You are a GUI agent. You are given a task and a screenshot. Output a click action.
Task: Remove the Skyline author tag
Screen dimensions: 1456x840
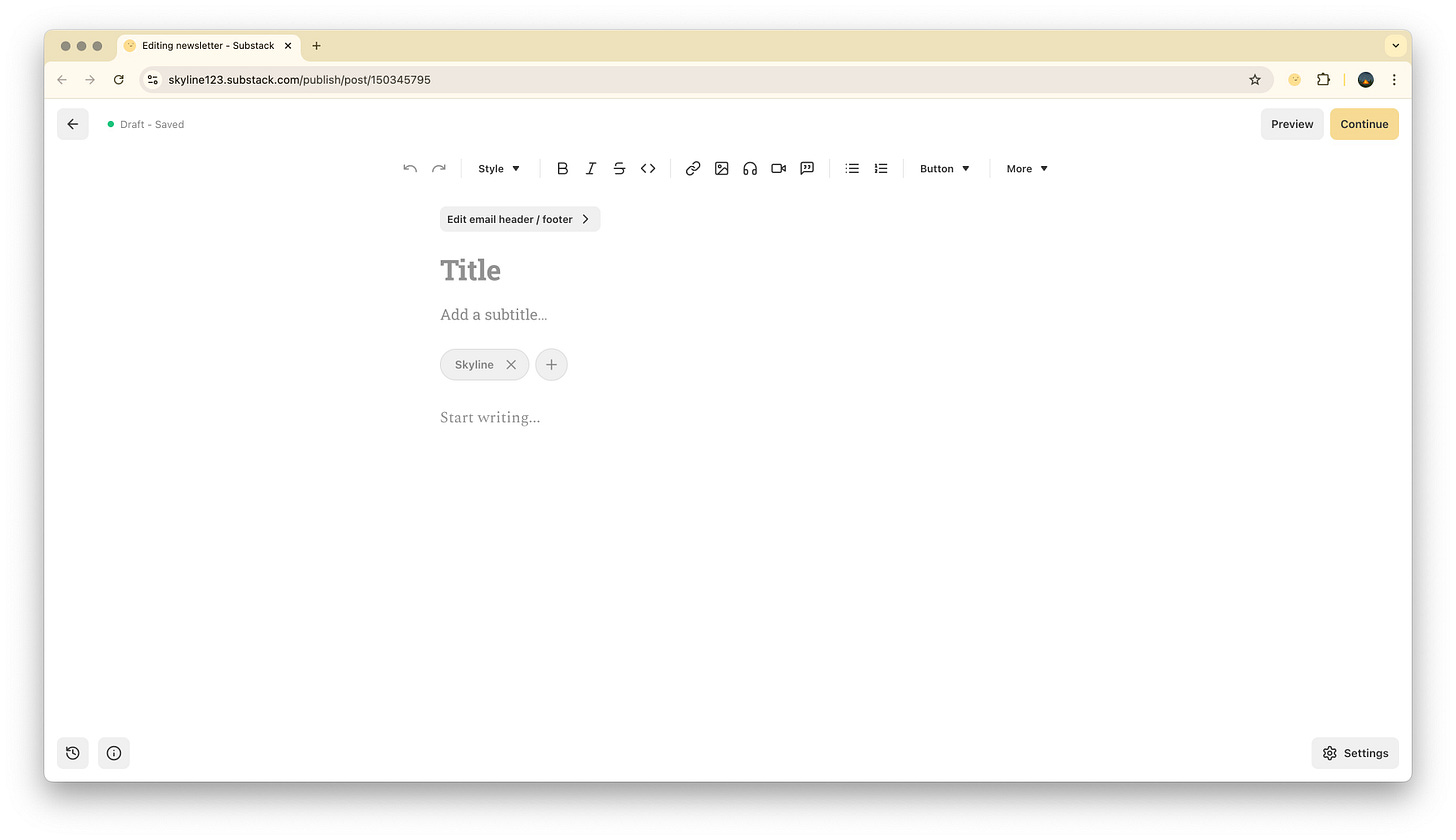(511, 365)
